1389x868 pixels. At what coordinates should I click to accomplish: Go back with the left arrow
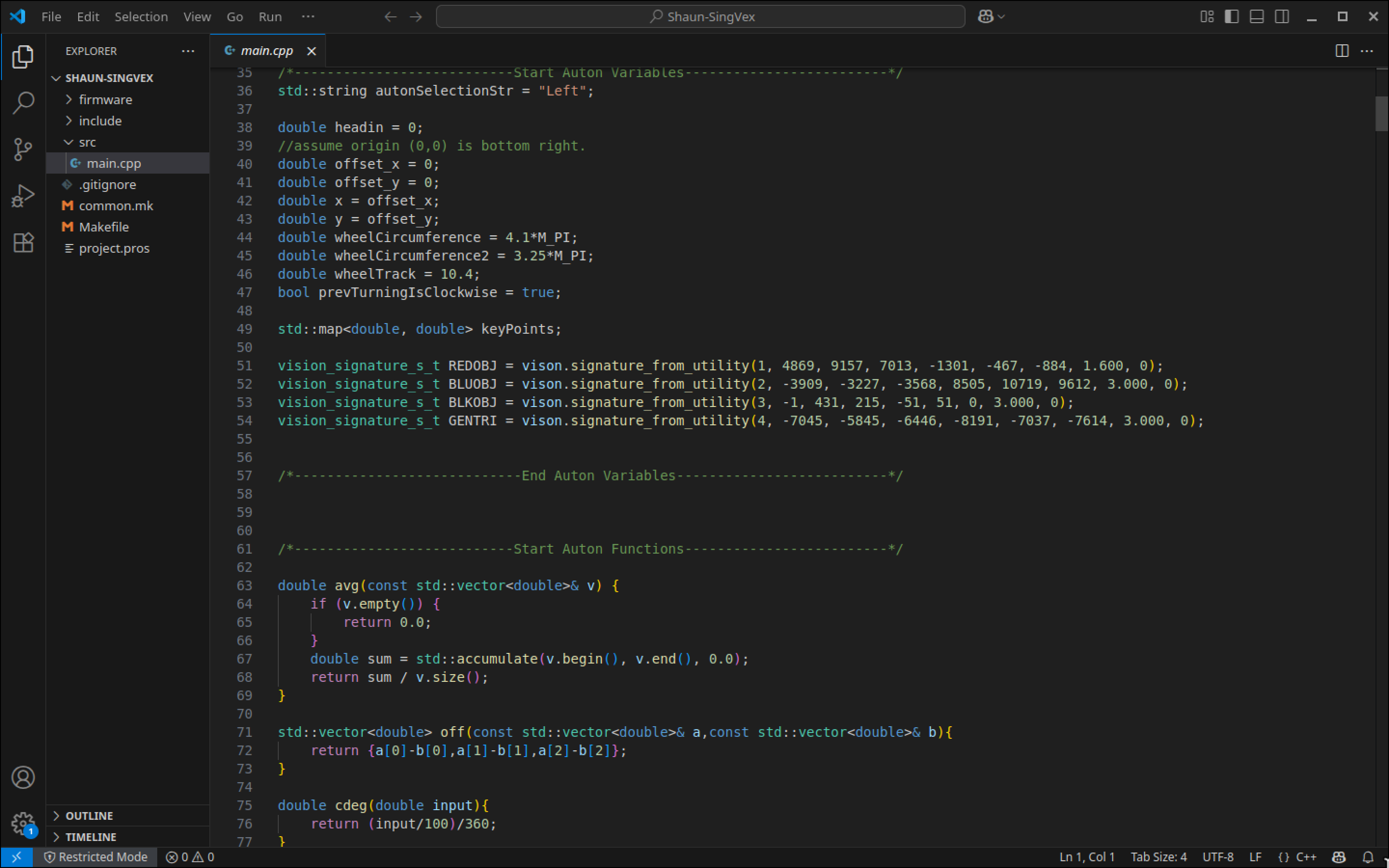(390, 17)
